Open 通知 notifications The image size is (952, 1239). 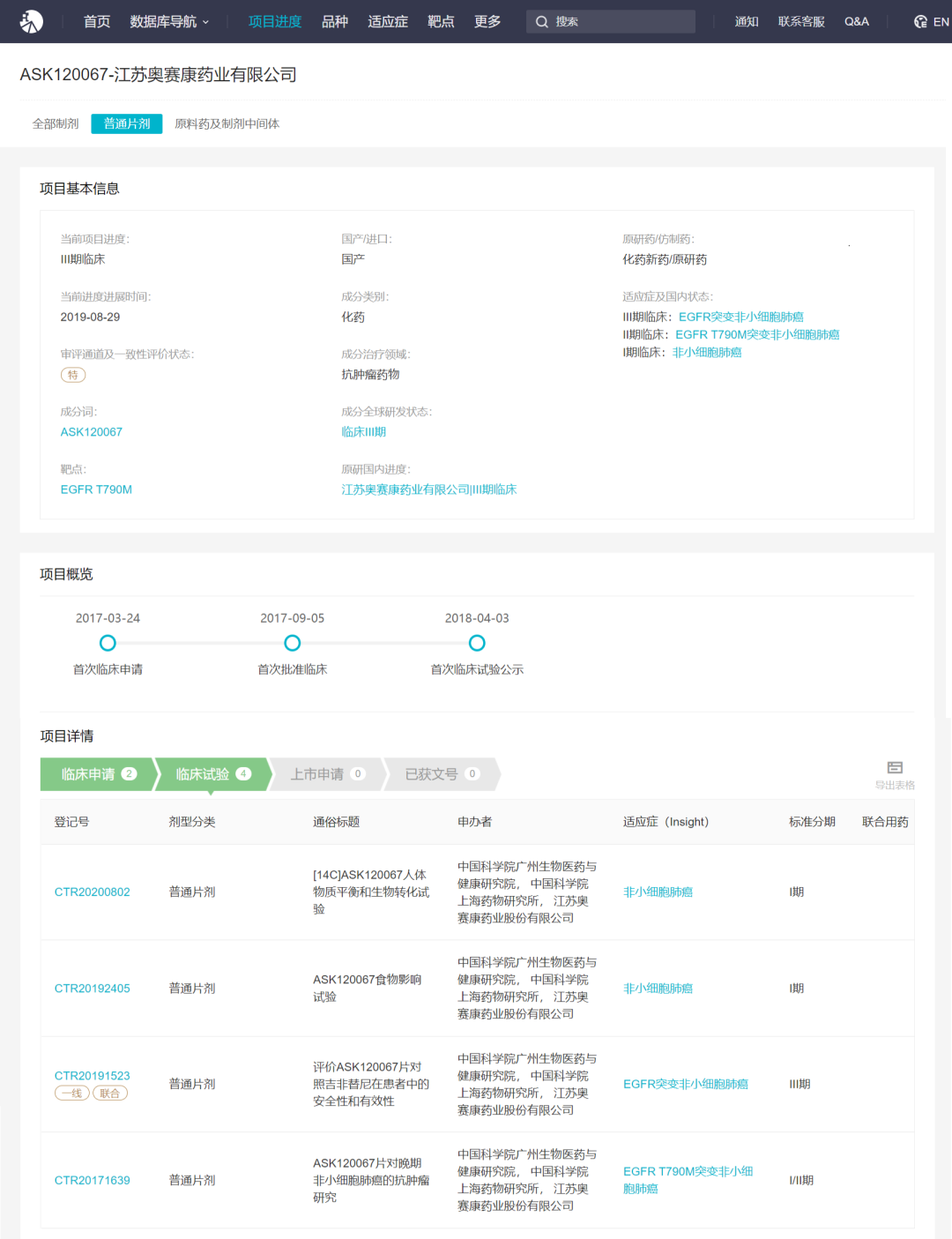point(747,22)
